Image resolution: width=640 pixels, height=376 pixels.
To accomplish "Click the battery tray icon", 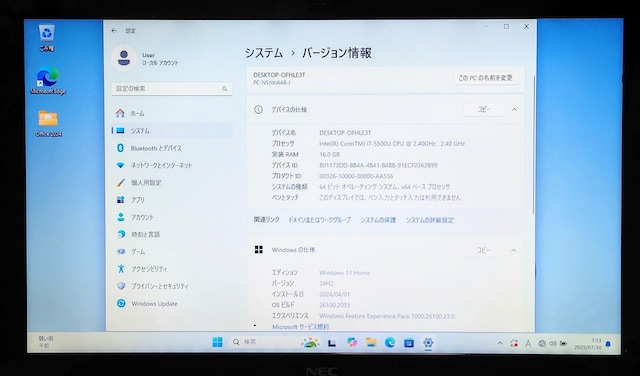I will tap(564, 343).
